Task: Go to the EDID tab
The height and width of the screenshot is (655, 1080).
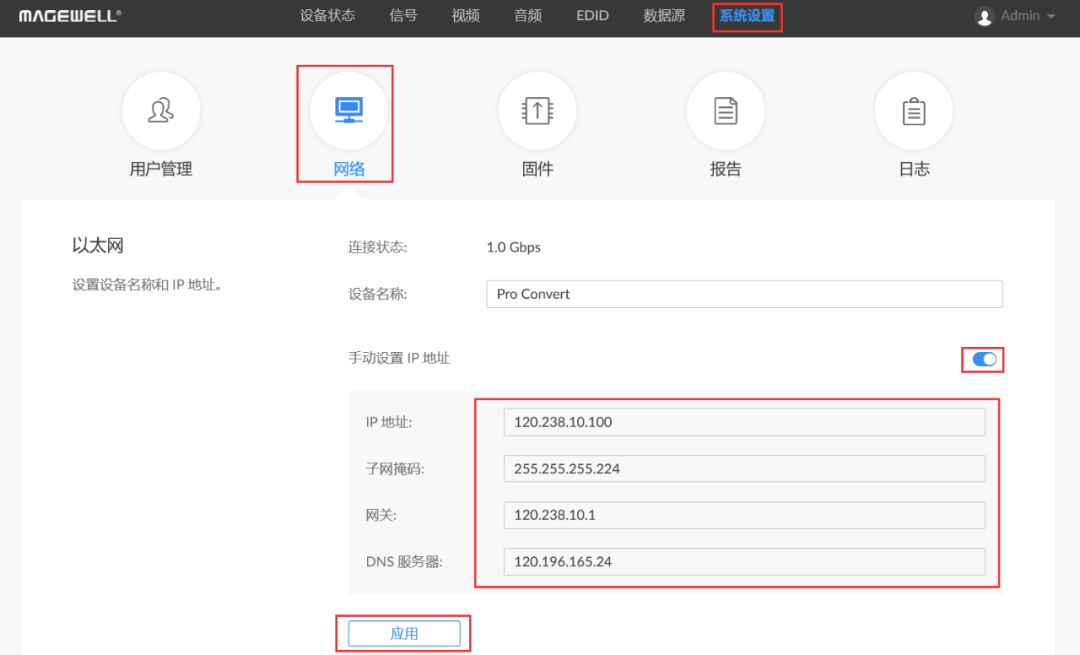Action: (x=592, y=16)
